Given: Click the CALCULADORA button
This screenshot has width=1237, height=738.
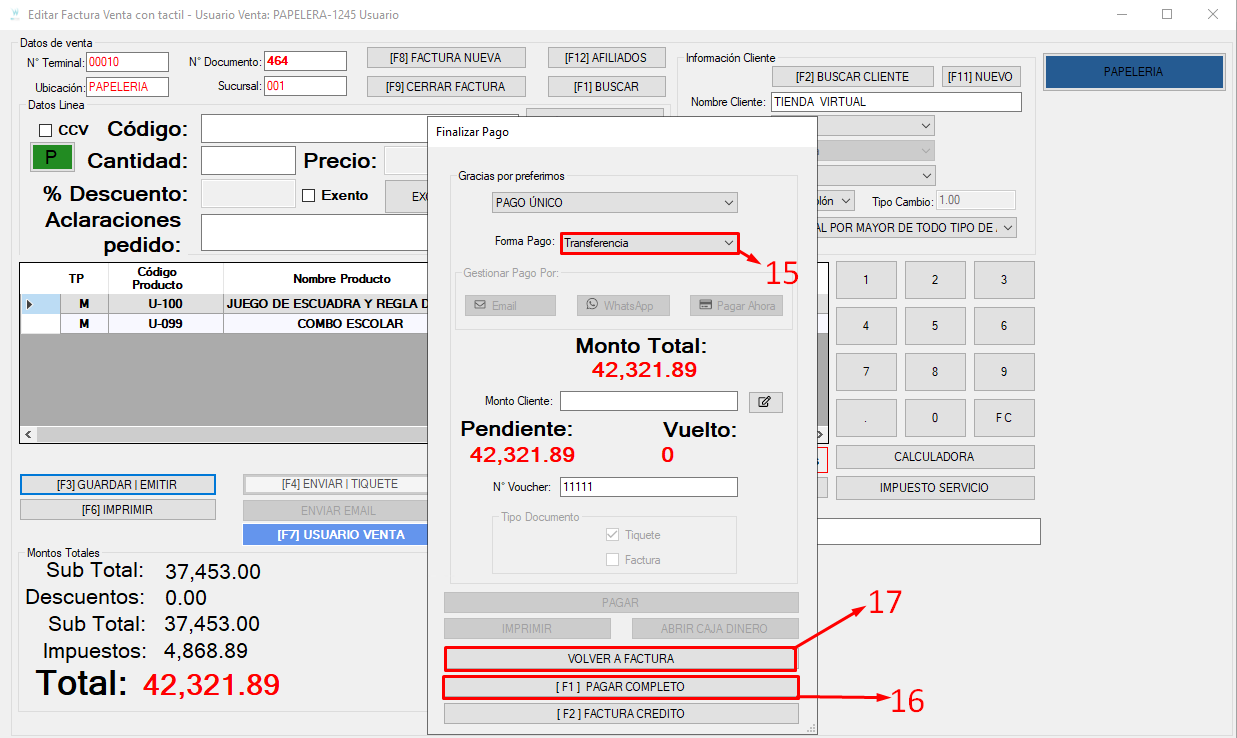Looking at the screenshot, I should tap(935, 457).
